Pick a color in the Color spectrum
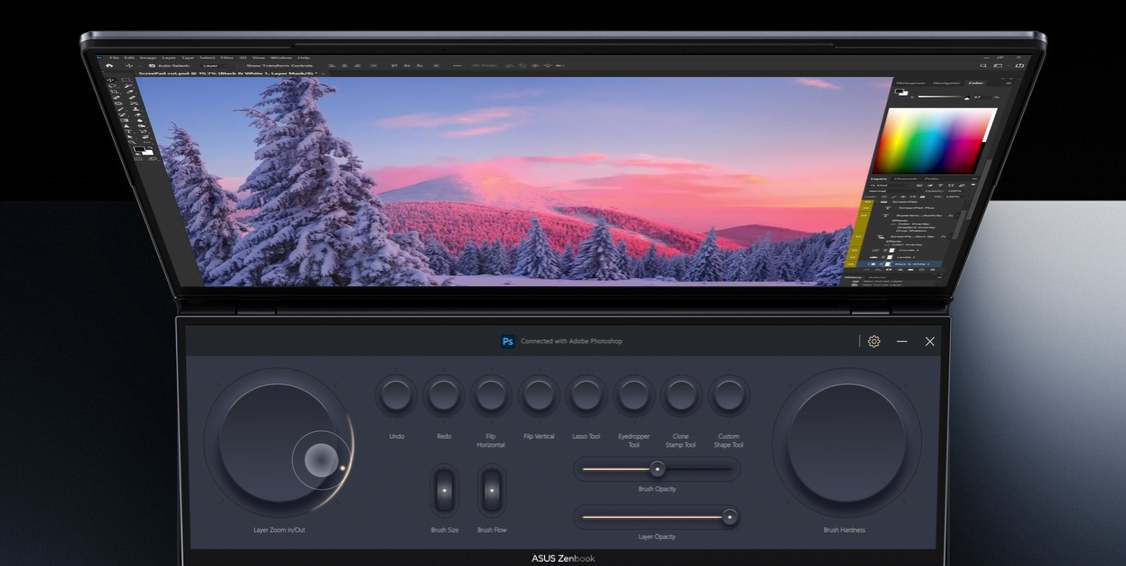The image size is (1126, 566). (x=935, y=141)
